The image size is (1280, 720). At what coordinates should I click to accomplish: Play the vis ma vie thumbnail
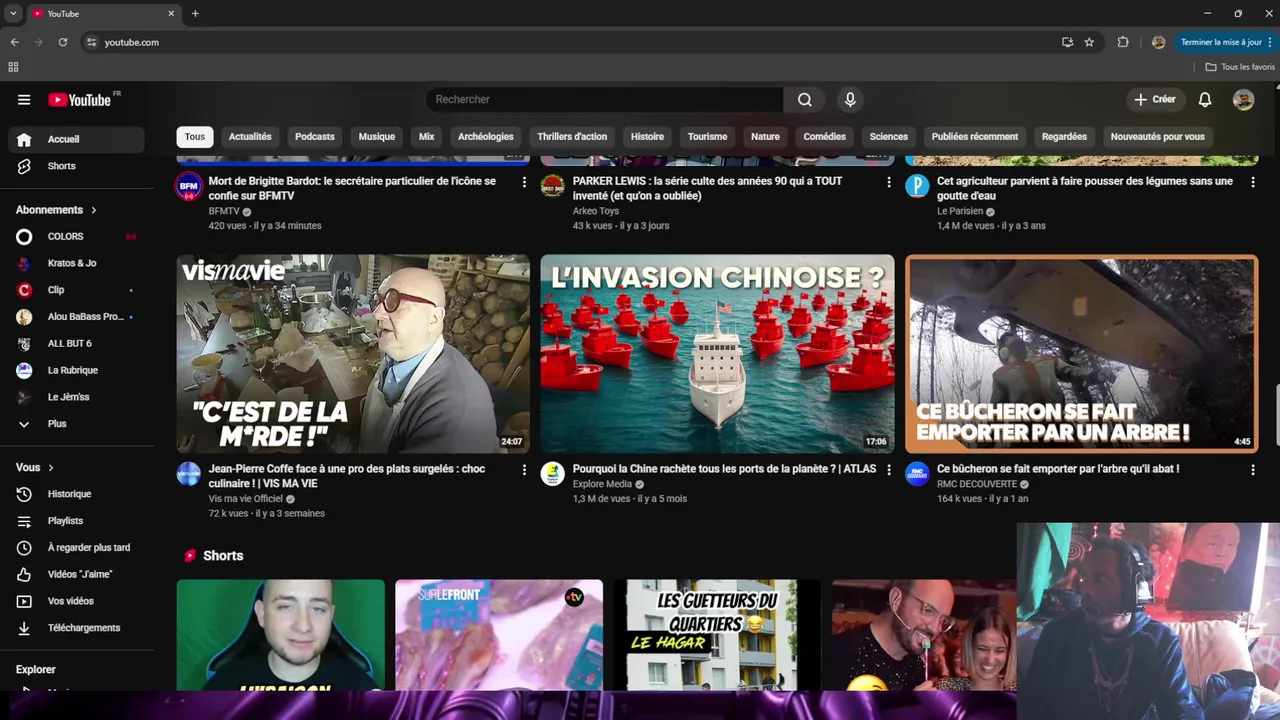pos(353,353)
